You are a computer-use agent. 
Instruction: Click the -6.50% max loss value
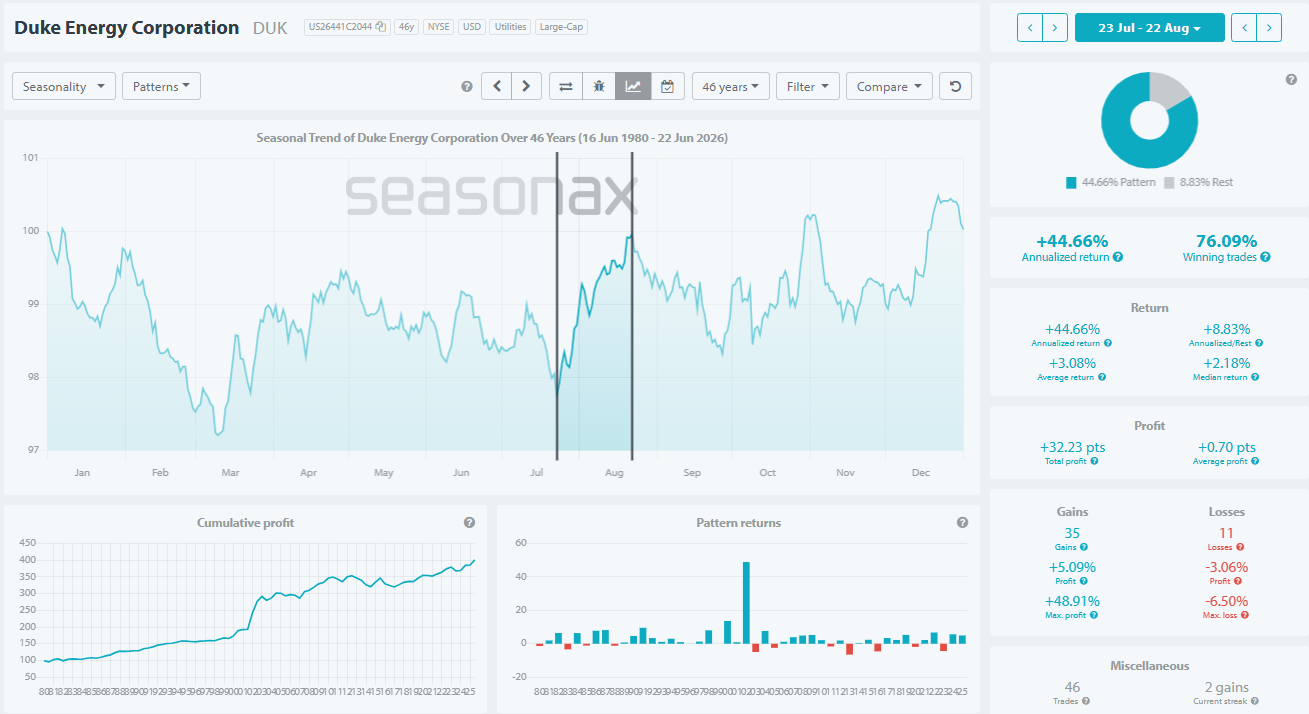[x=1226, y=601]
